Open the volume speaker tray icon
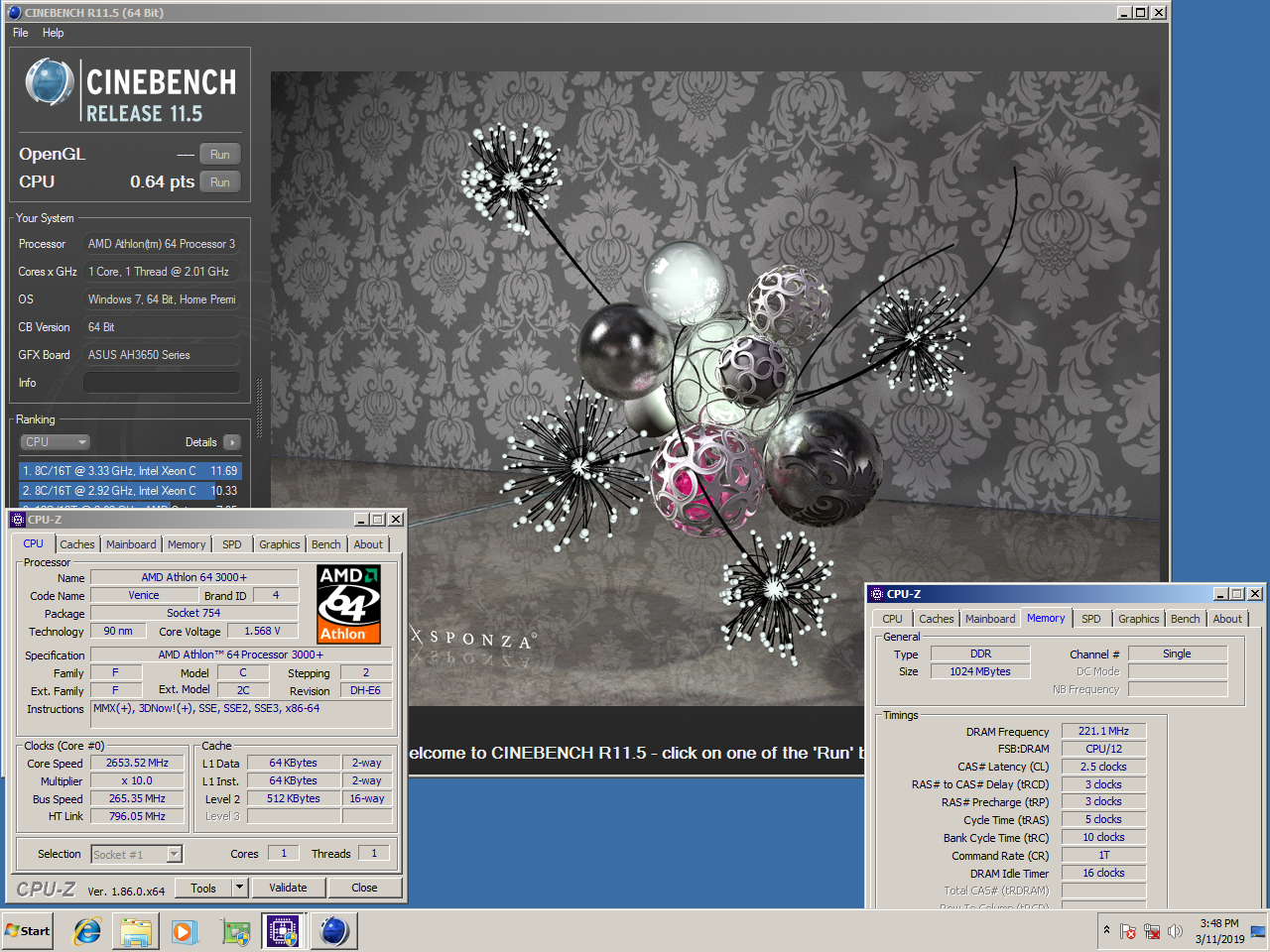Viewport: 1270px width, 952px height. point(1176,931)
